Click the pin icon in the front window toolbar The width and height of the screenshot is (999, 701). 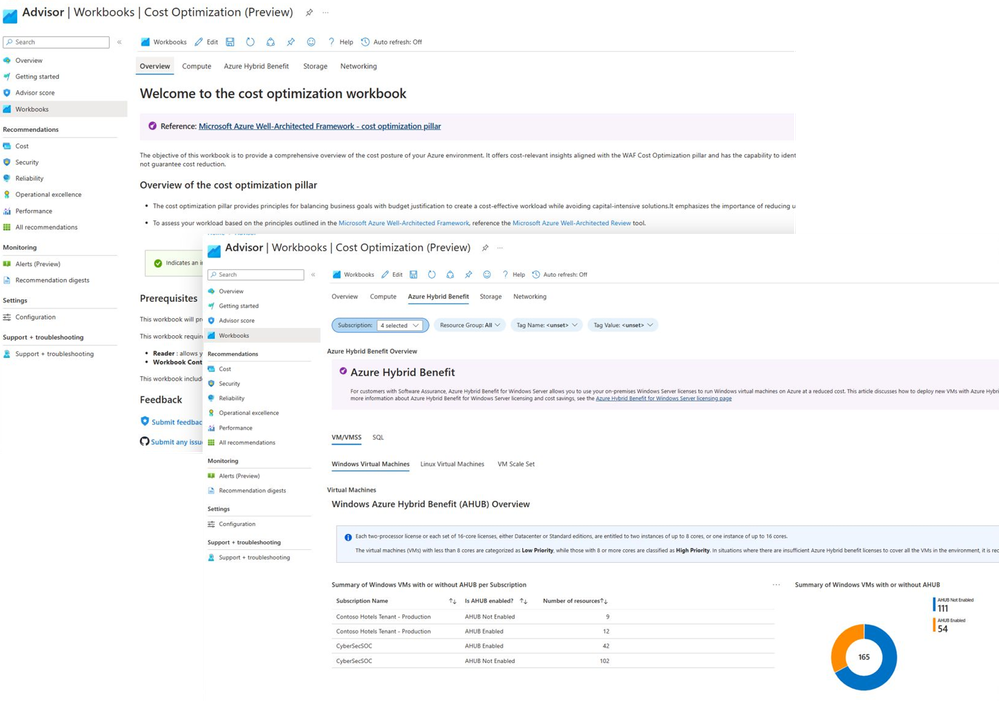point(468,275)
